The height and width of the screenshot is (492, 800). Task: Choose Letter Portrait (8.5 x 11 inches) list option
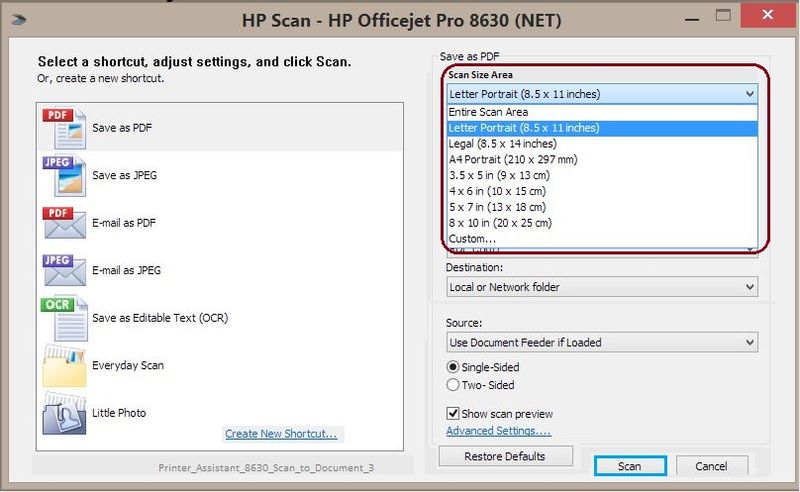[x=602, y=128]
